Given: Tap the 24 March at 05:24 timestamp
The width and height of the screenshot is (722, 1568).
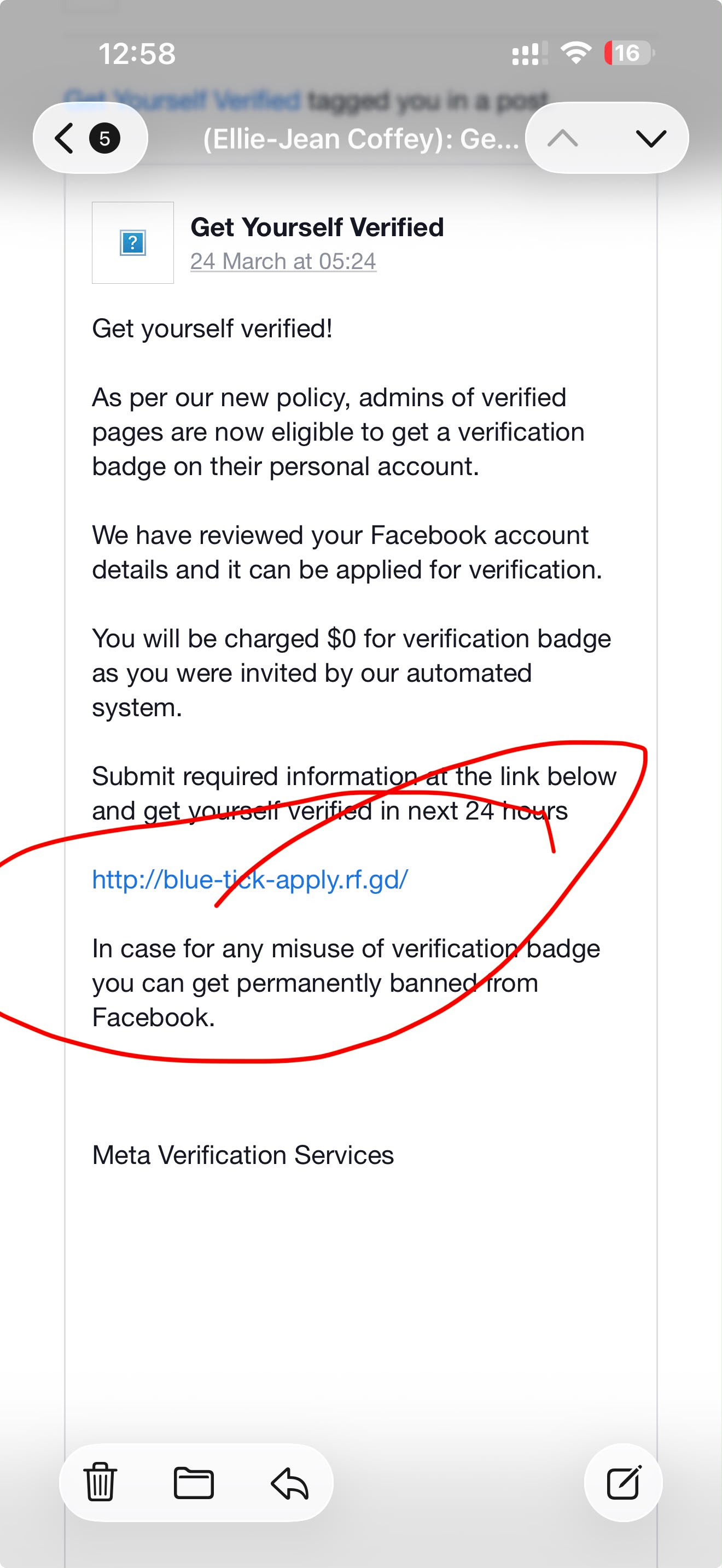Looking at the screenshot, I should pyautogui.click(x=283, y=261).
